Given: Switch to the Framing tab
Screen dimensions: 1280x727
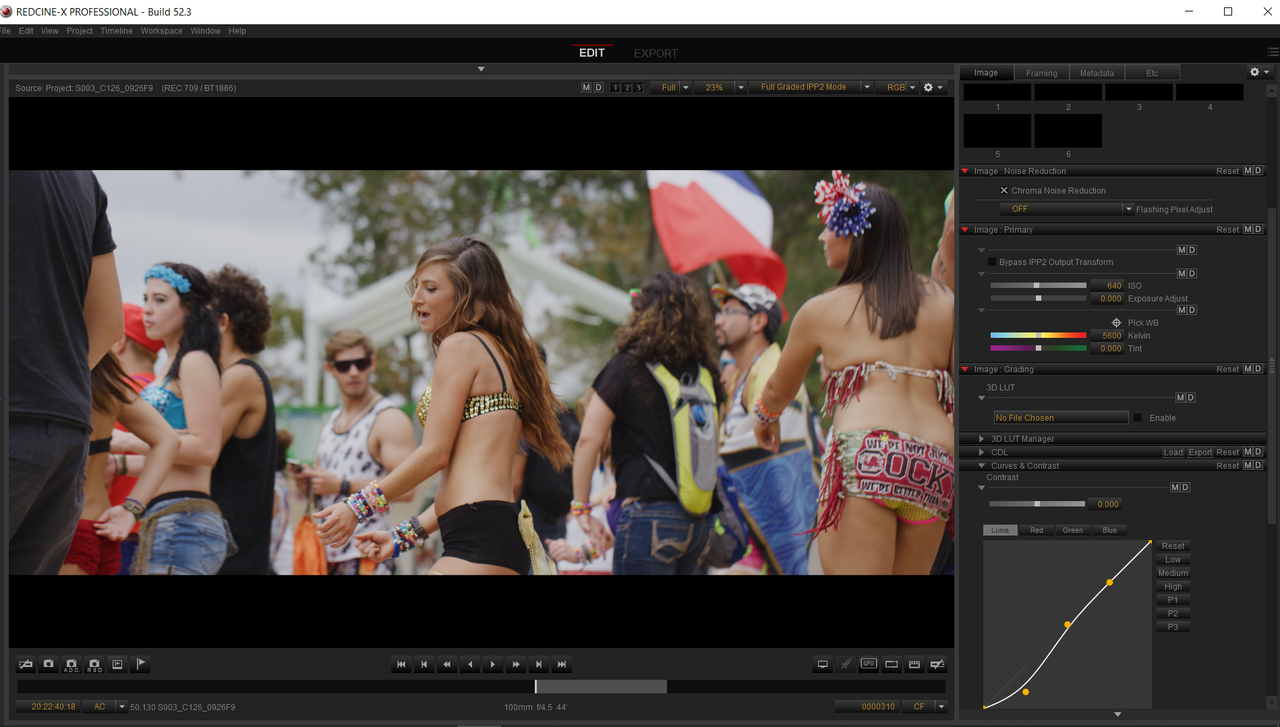Looking at the screenshot, I should click(1041, 73).
